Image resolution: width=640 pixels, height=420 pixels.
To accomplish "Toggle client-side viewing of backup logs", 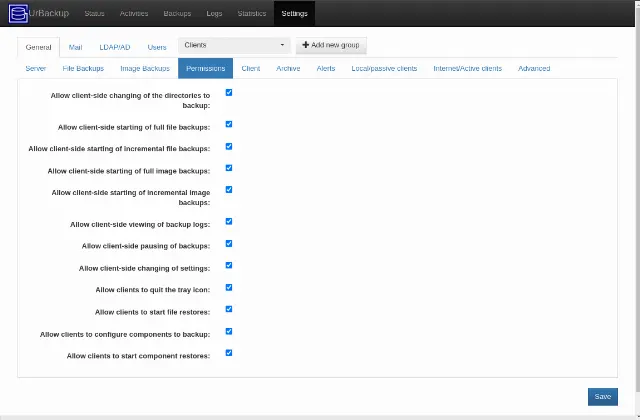I will coord(229,221).
